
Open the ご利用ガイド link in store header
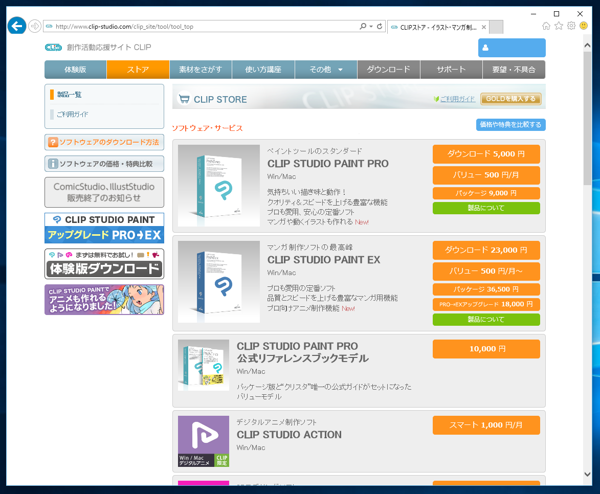[x=457, y=99]
